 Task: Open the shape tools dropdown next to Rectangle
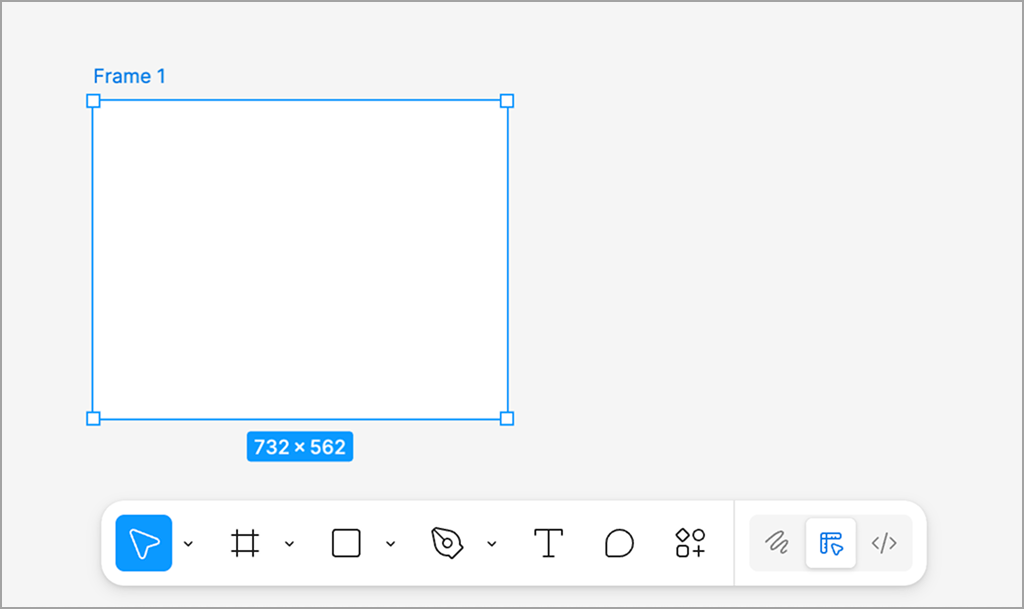tap(391, 544)
